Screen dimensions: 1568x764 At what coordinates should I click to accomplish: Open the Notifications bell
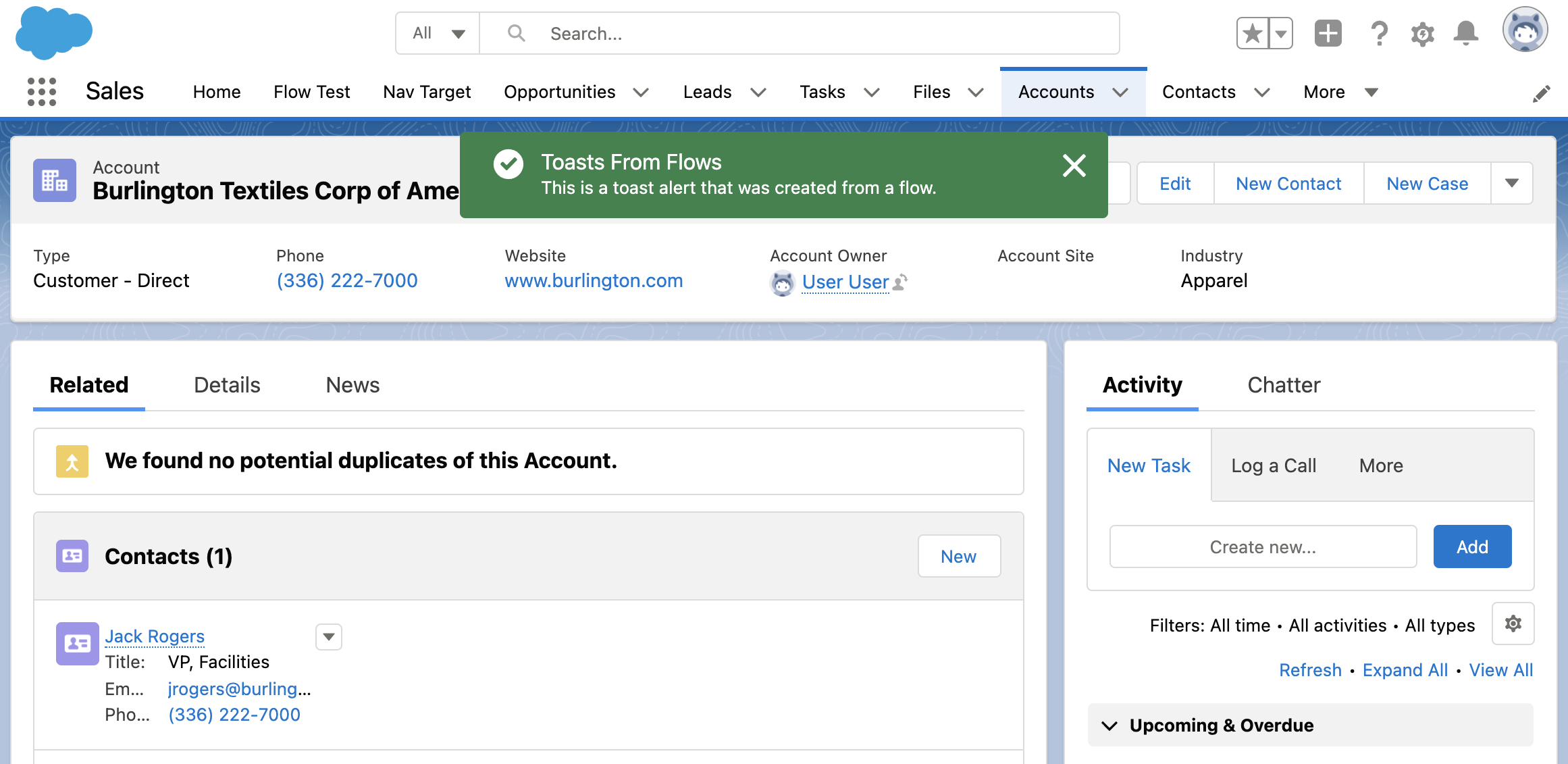coord(1466,33)
